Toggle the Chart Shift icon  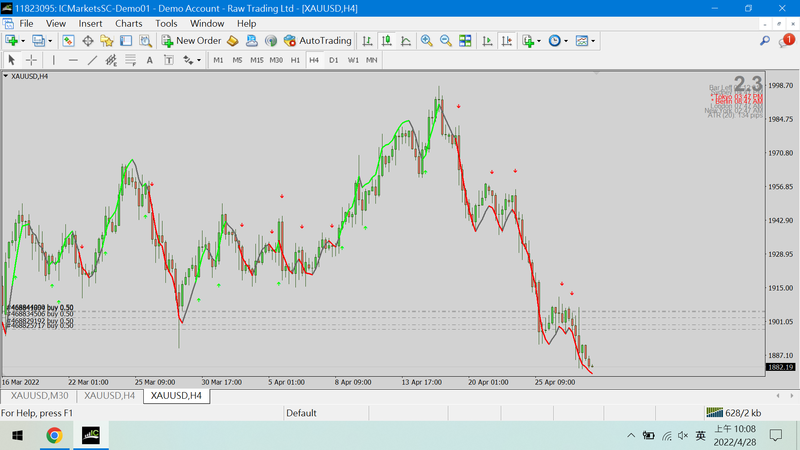[505, 41]
